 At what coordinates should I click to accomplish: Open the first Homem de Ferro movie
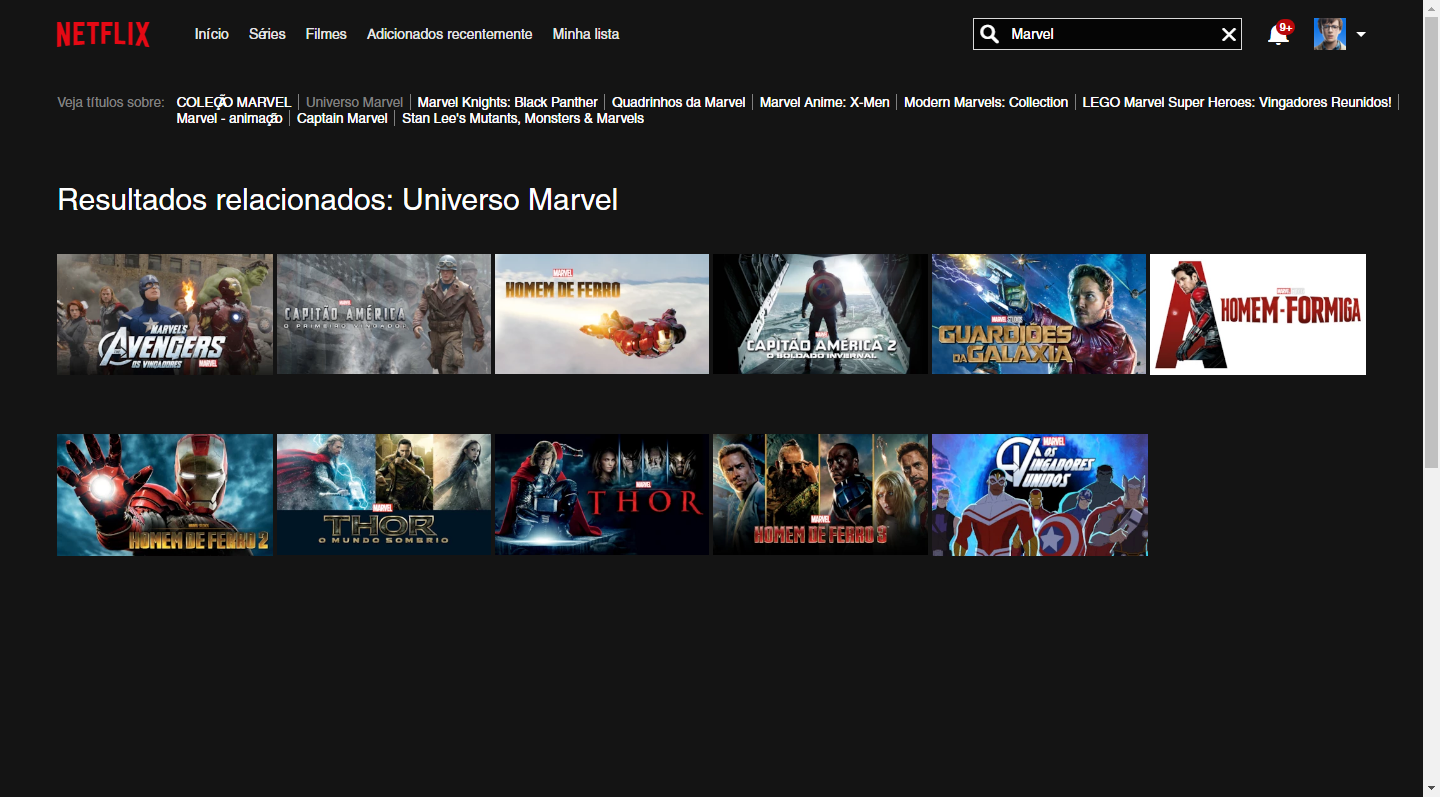coord(602,314)
